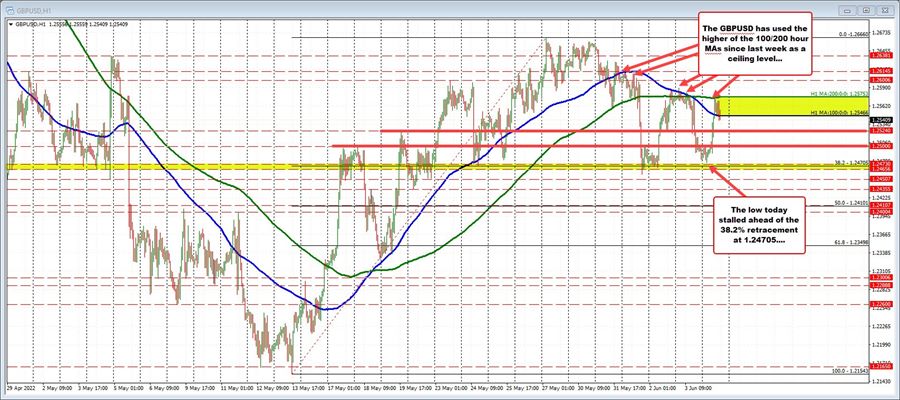The width and height of the screenshot is (900, 400).
Task: Click the red 1.25000 price tag
Action: coord(881,146)
